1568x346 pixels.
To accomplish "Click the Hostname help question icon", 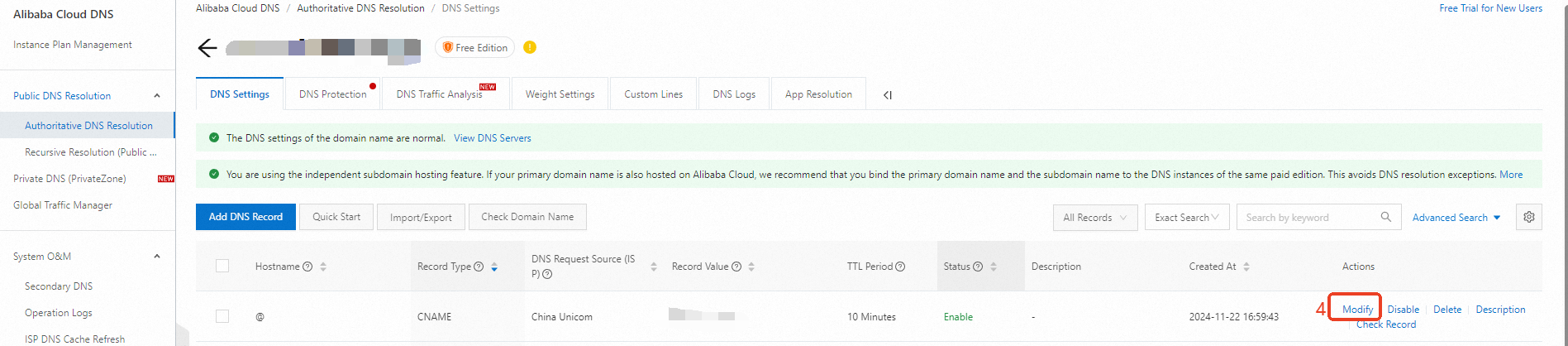I will pyautogui.click(x=307, y=267).
